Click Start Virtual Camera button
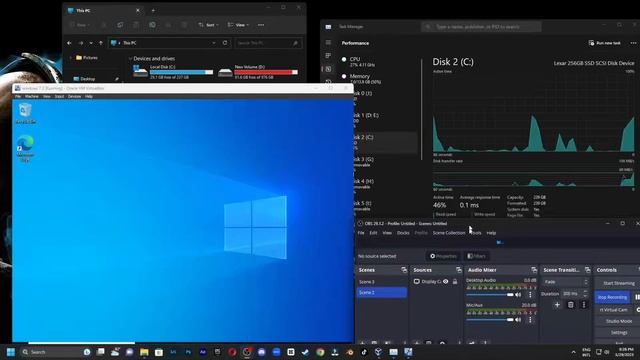 coord(613,310)
